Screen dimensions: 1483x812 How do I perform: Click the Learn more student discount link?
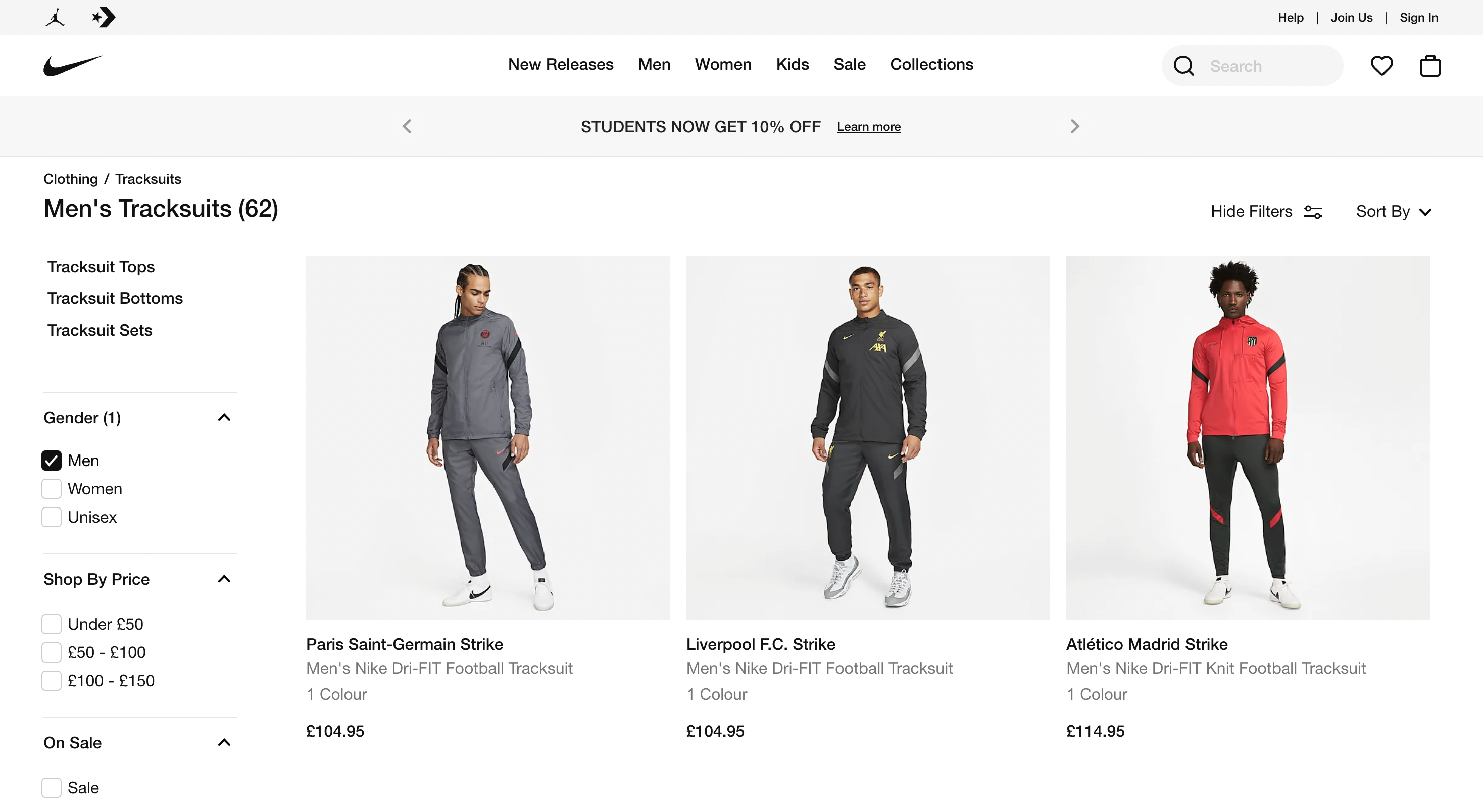pyautogui.click(x=868, y=127)
